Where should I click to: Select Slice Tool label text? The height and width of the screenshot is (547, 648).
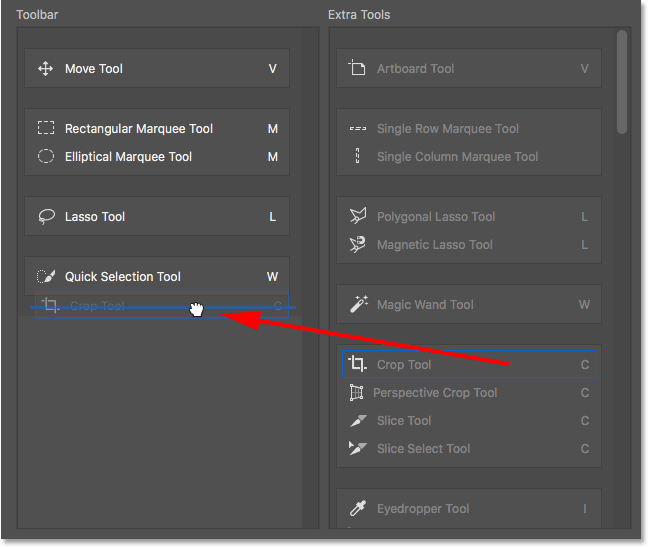404,421
